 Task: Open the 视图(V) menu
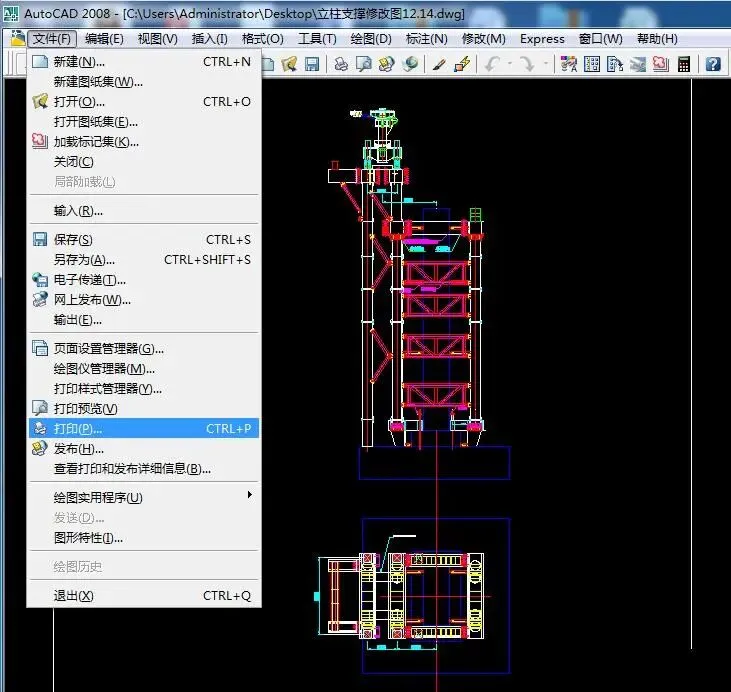click(158, 39)
